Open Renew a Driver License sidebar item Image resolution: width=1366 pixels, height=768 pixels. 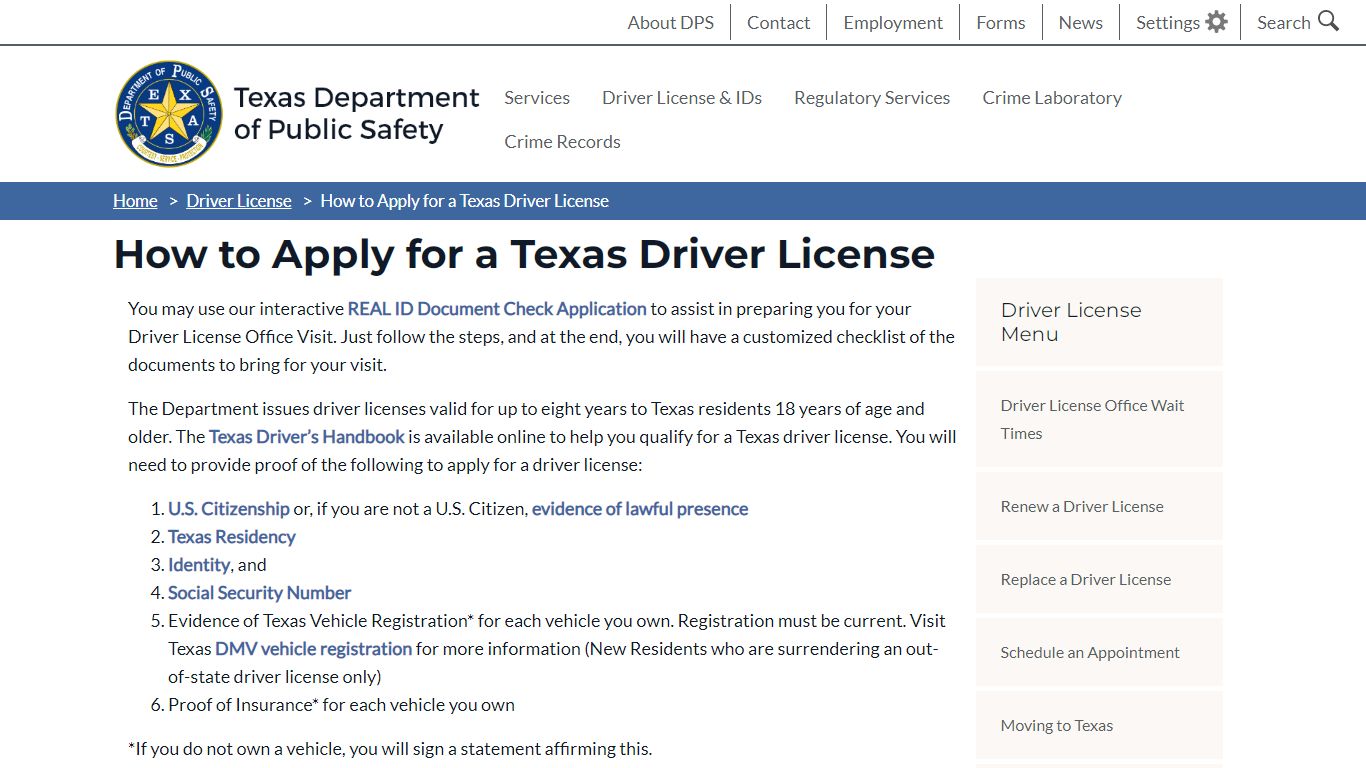point(1082,506)
